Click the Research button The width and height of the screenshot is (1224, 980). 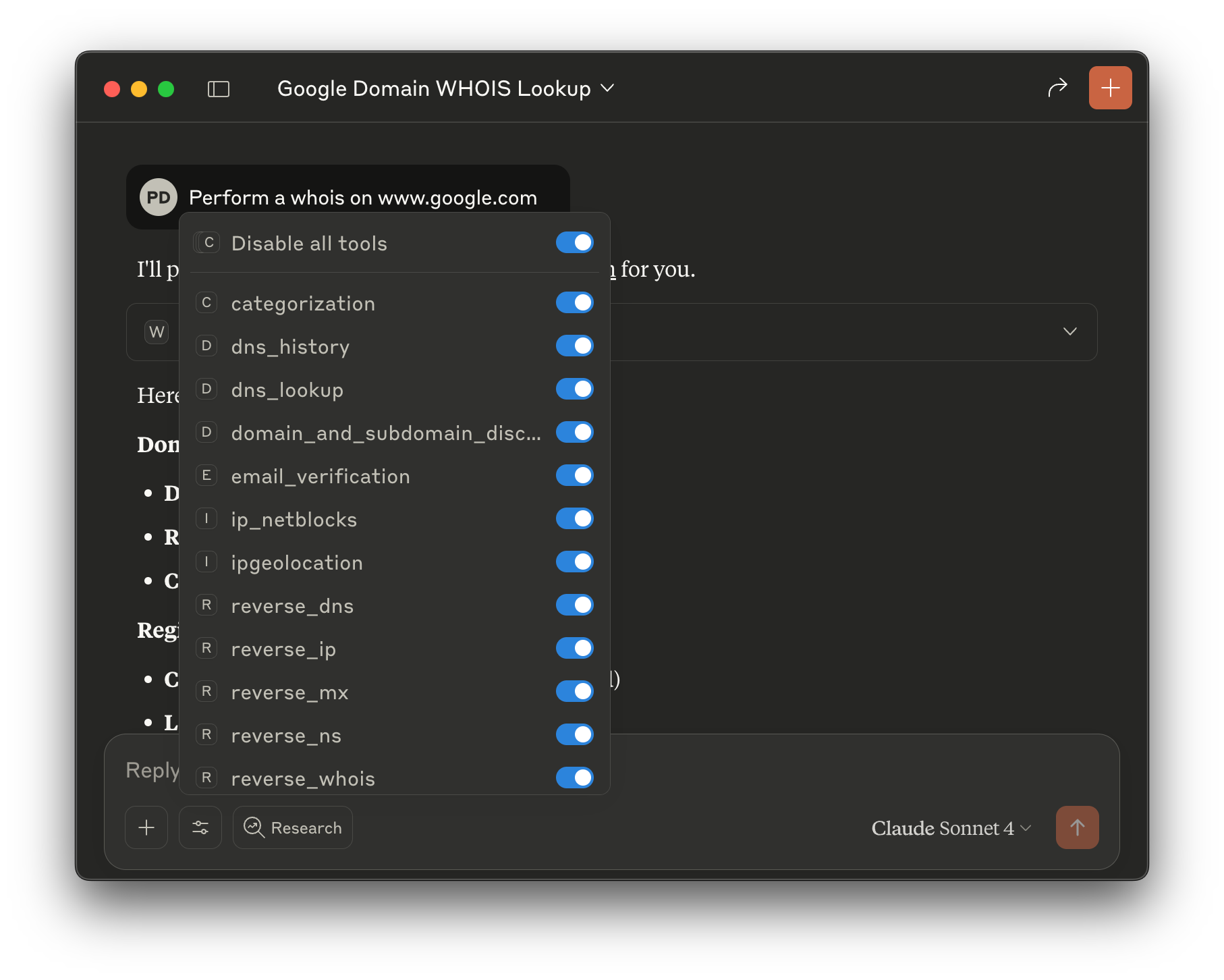292,827
